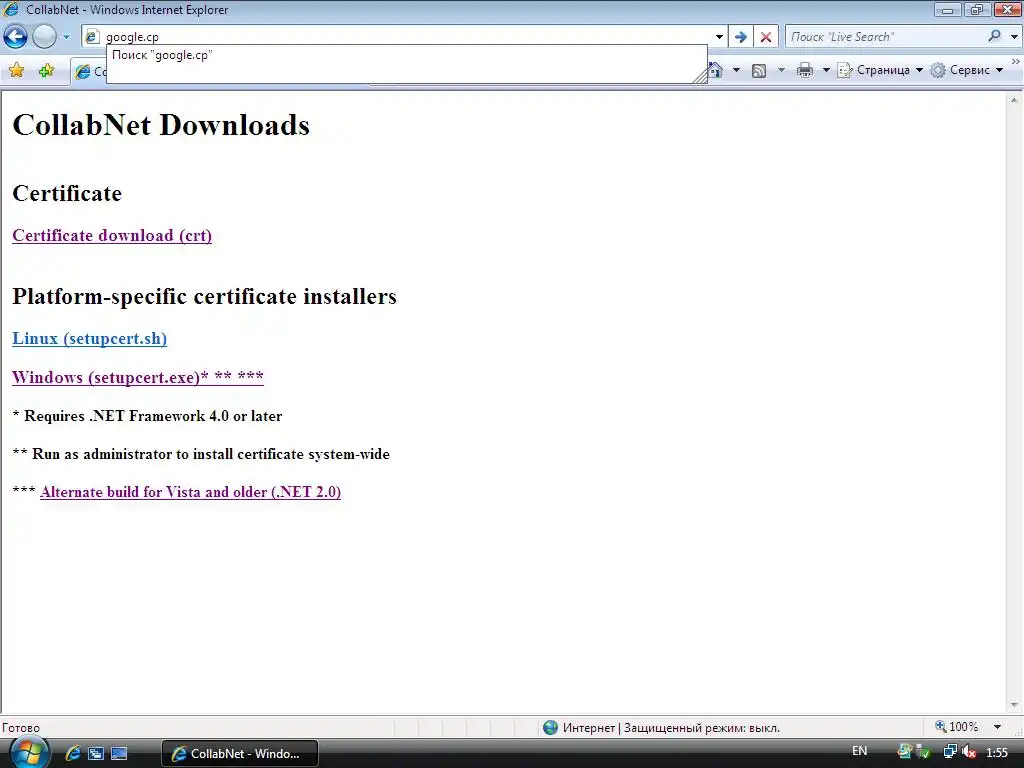Click the RSS feeds toolbar icon
This screenshot has width=1024, height=768.
[x=759, y=71]
